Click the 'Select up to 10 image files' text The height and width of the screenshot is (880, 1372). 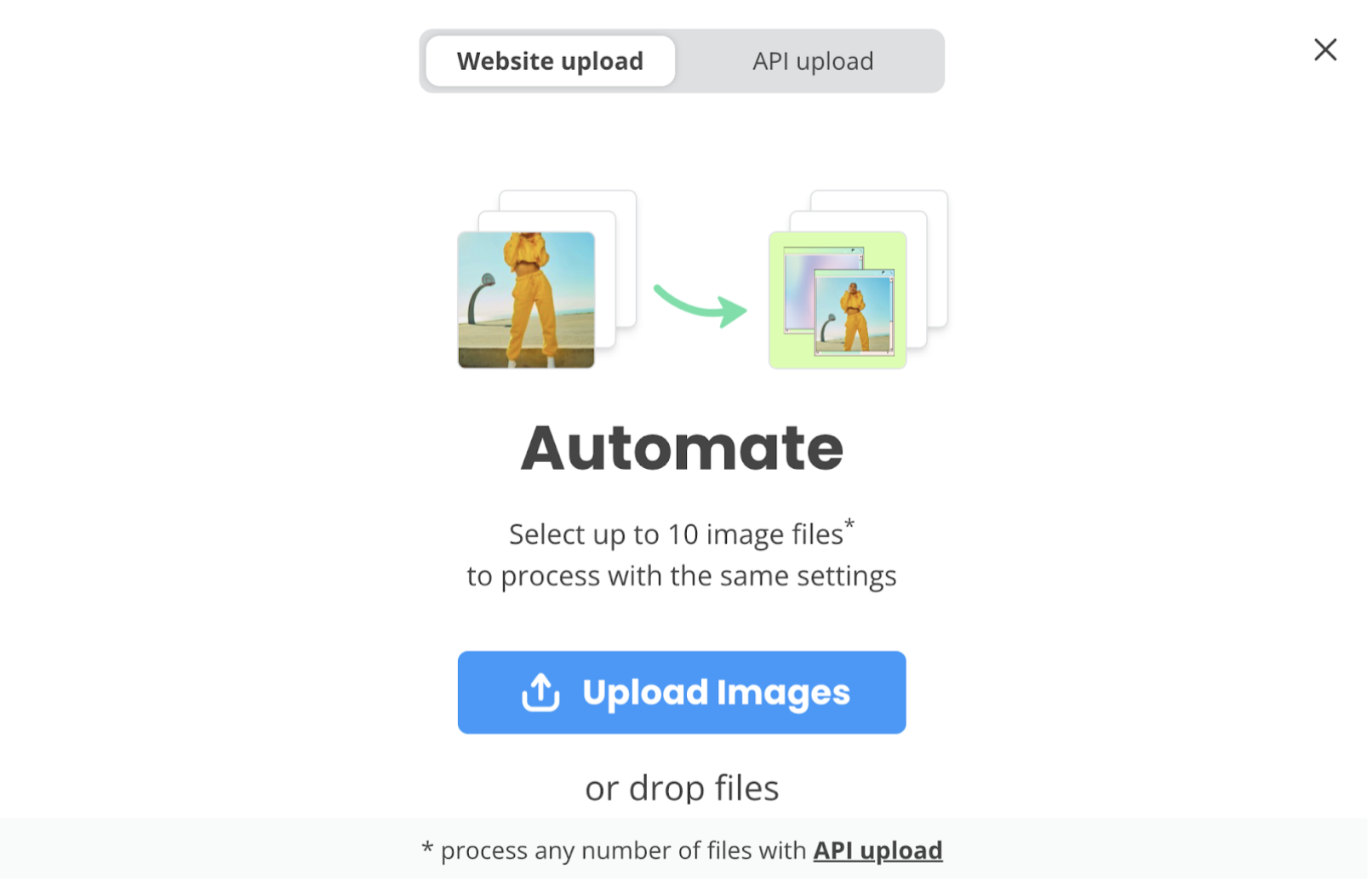click(x=677, y=535)
